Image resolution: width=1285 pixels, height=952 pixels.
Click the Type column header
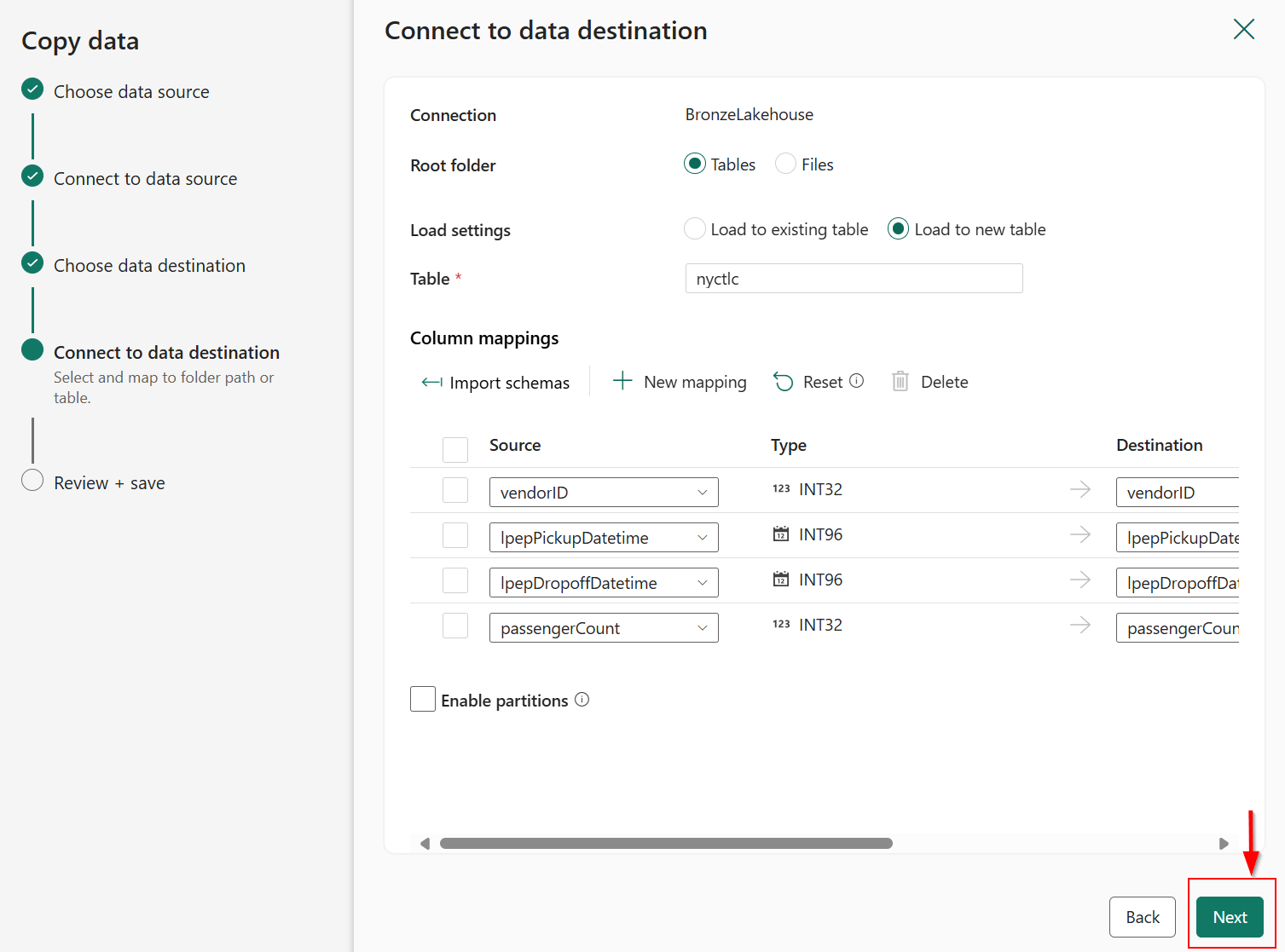789,445
